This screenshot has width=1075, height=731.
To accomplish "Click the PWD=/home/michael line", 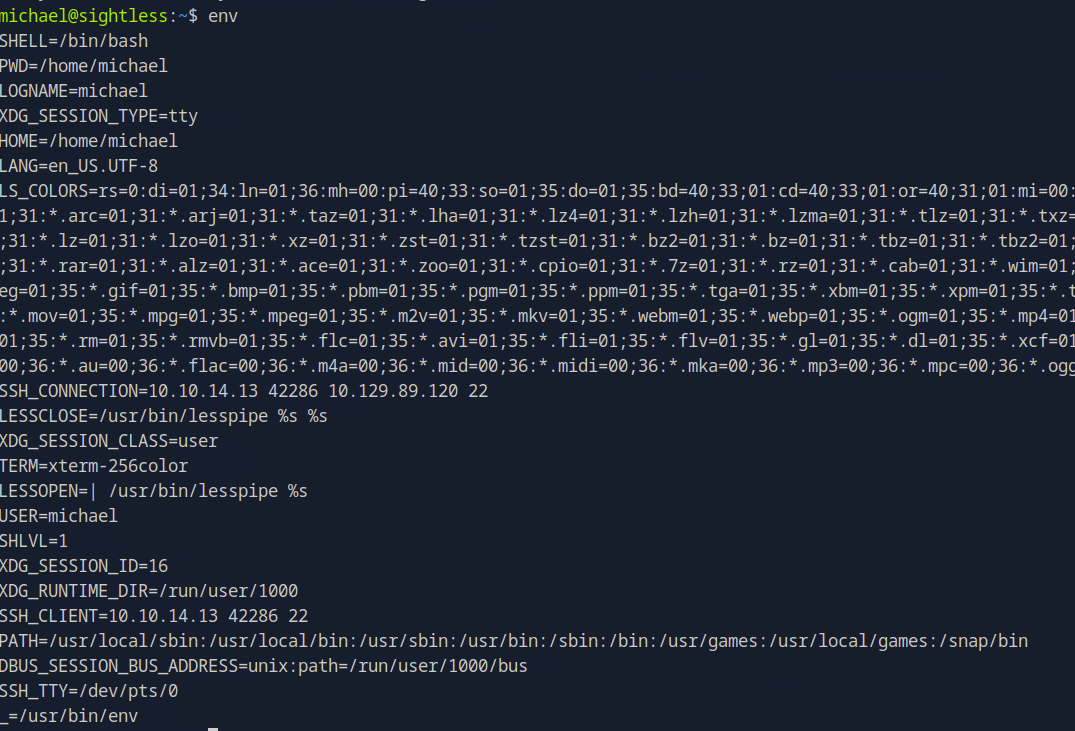I will (84, 66).
